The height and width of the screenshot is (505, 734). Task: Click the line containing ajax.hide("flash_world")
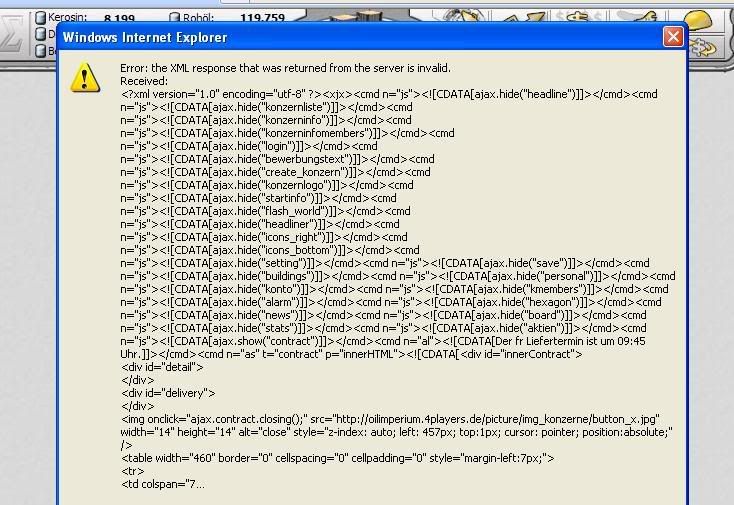(x=265, y=211)
